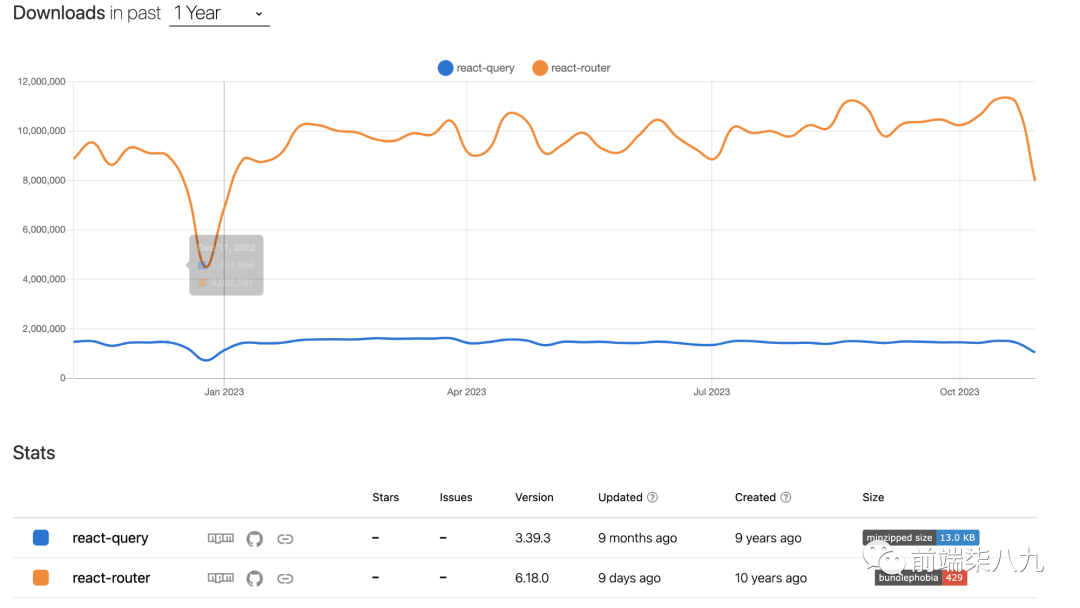Image resolution: width=1080 pixels, height=608 pixels.
Task: Click the '9 years ago' created value
Action: tap(768, 538)
